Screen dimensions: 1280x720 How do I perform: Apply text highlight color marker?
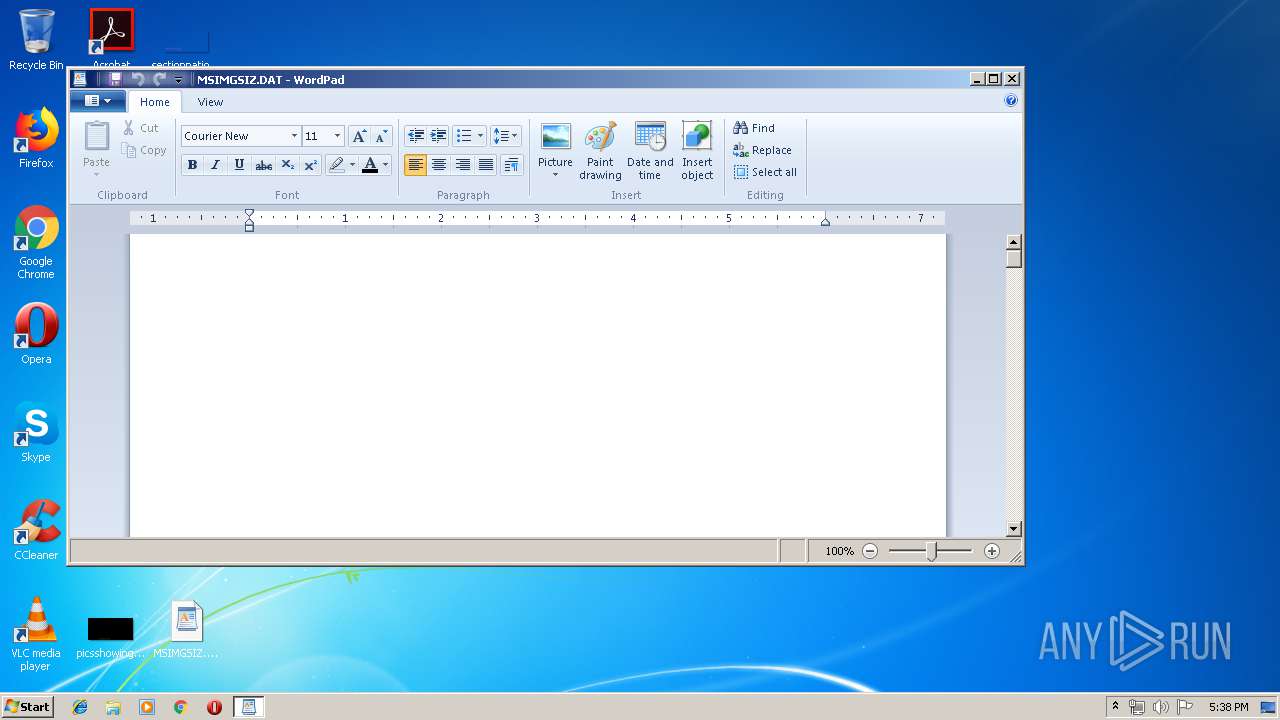(x=337, y=165)
